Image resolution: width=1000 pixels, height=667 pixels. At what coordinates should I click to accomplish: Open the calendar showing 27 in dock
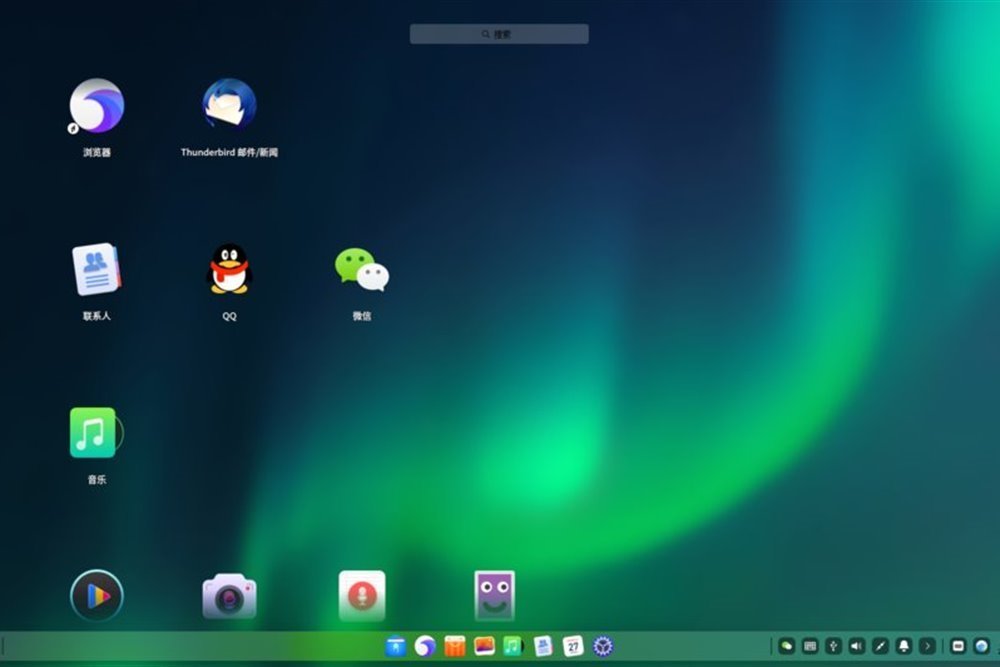coord(573,647)
